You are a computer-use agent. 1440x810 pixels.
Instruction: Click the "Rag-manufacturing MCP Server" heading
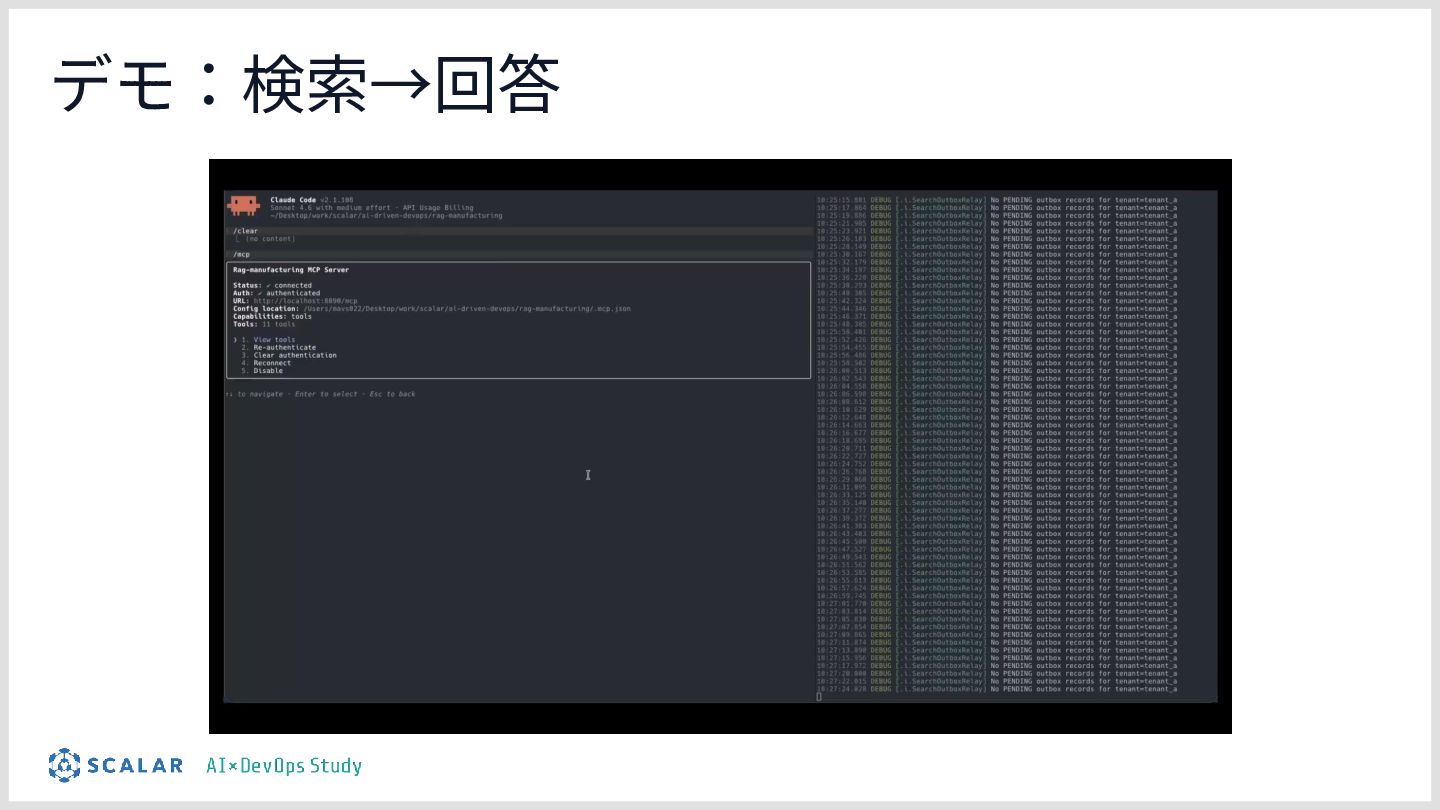tap(291, 270)
